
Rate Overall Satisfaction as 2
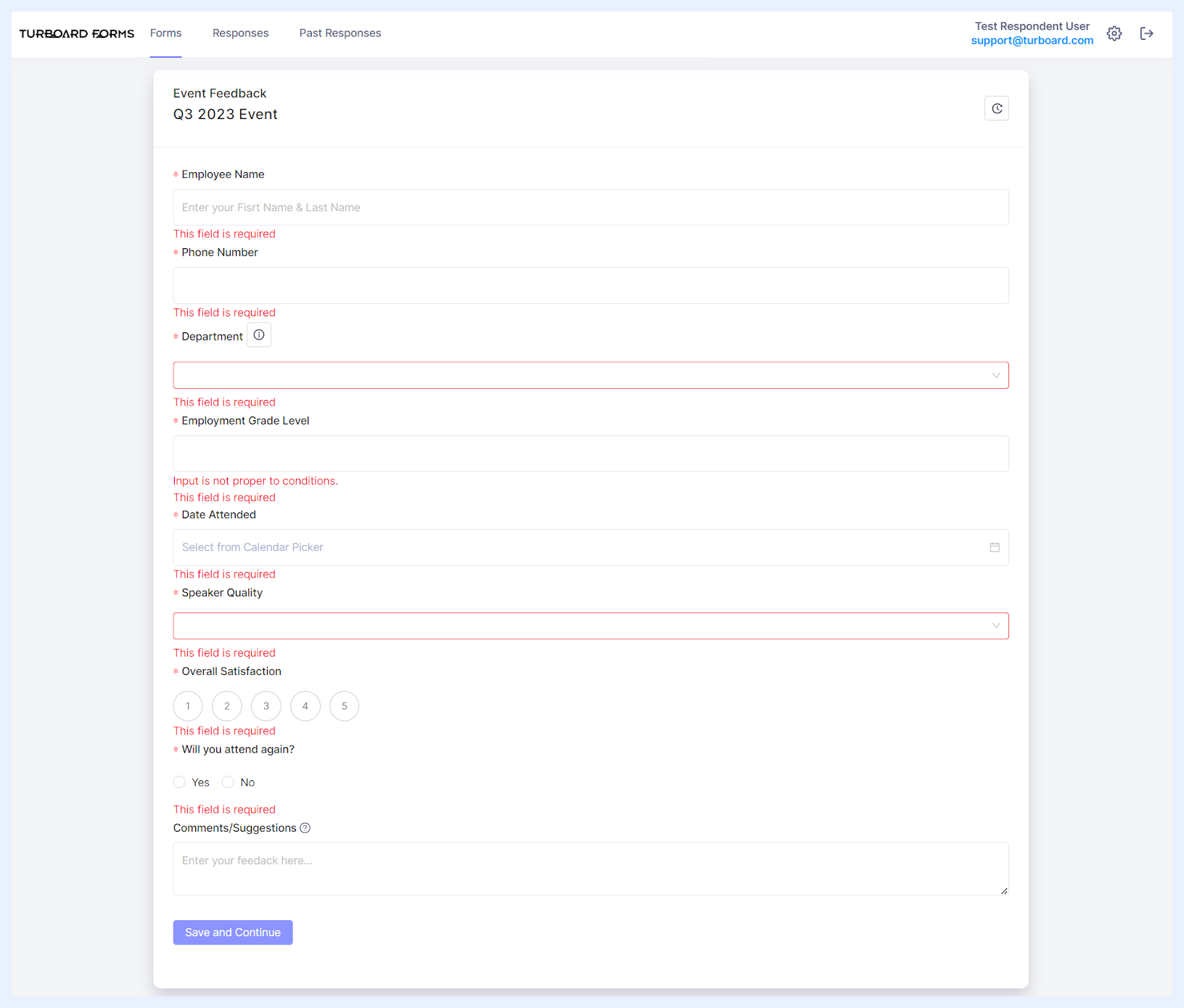click(227, 706)
